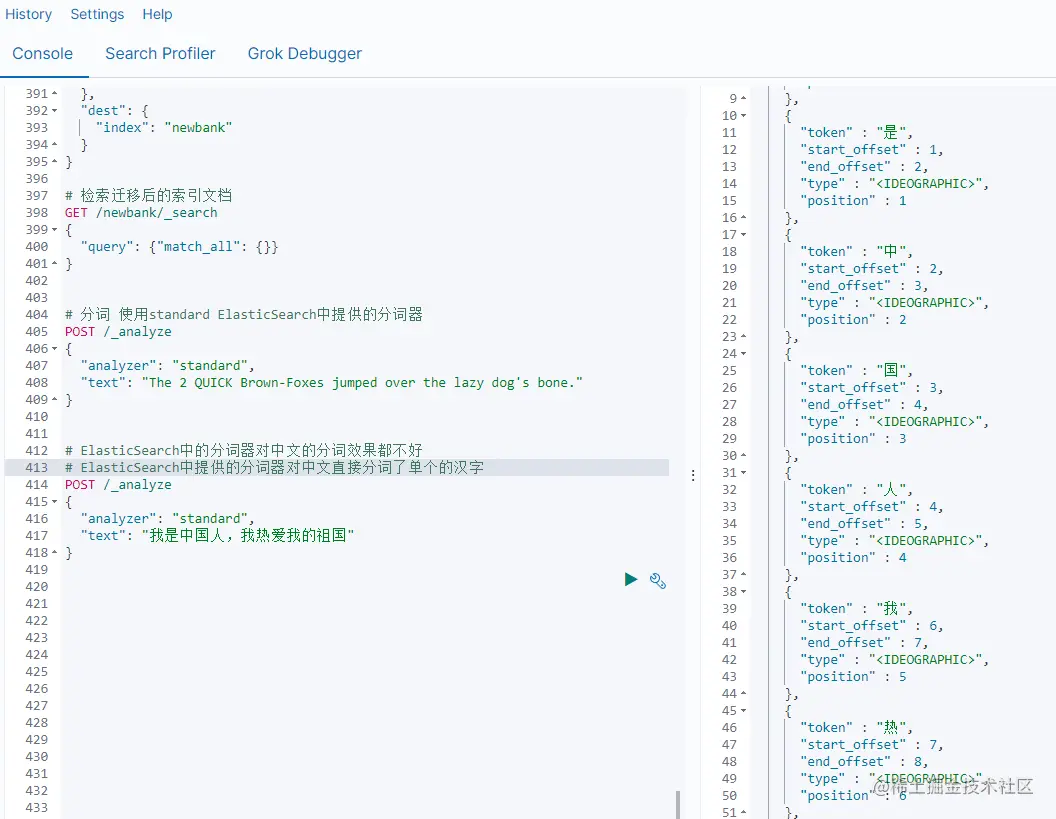Click the match_all query line 400
Image resolution: width=1056 pixels, height=819 pixels.
179,247
